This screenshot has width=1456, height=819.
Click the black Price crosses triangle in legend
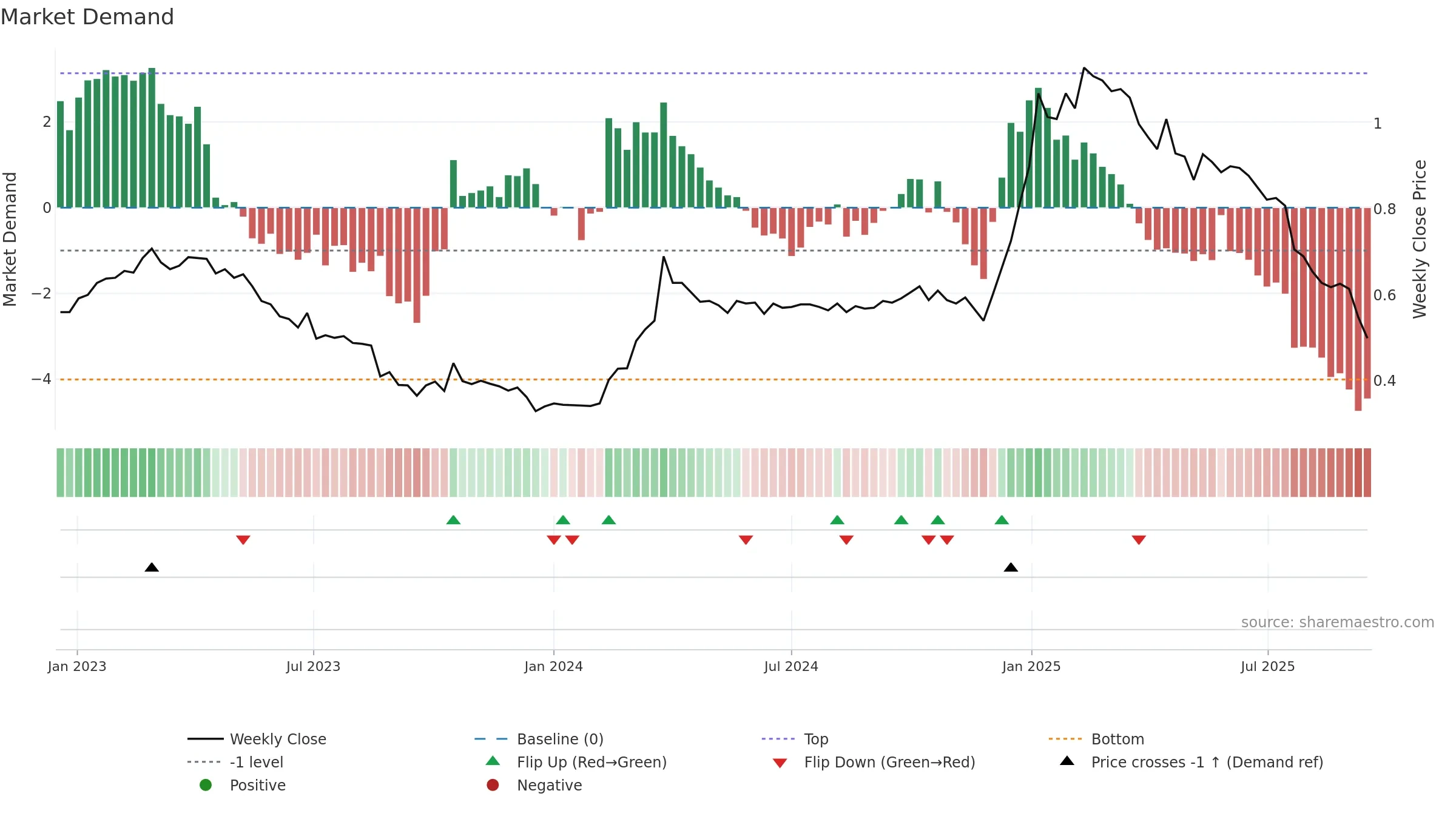(1067, 761)
